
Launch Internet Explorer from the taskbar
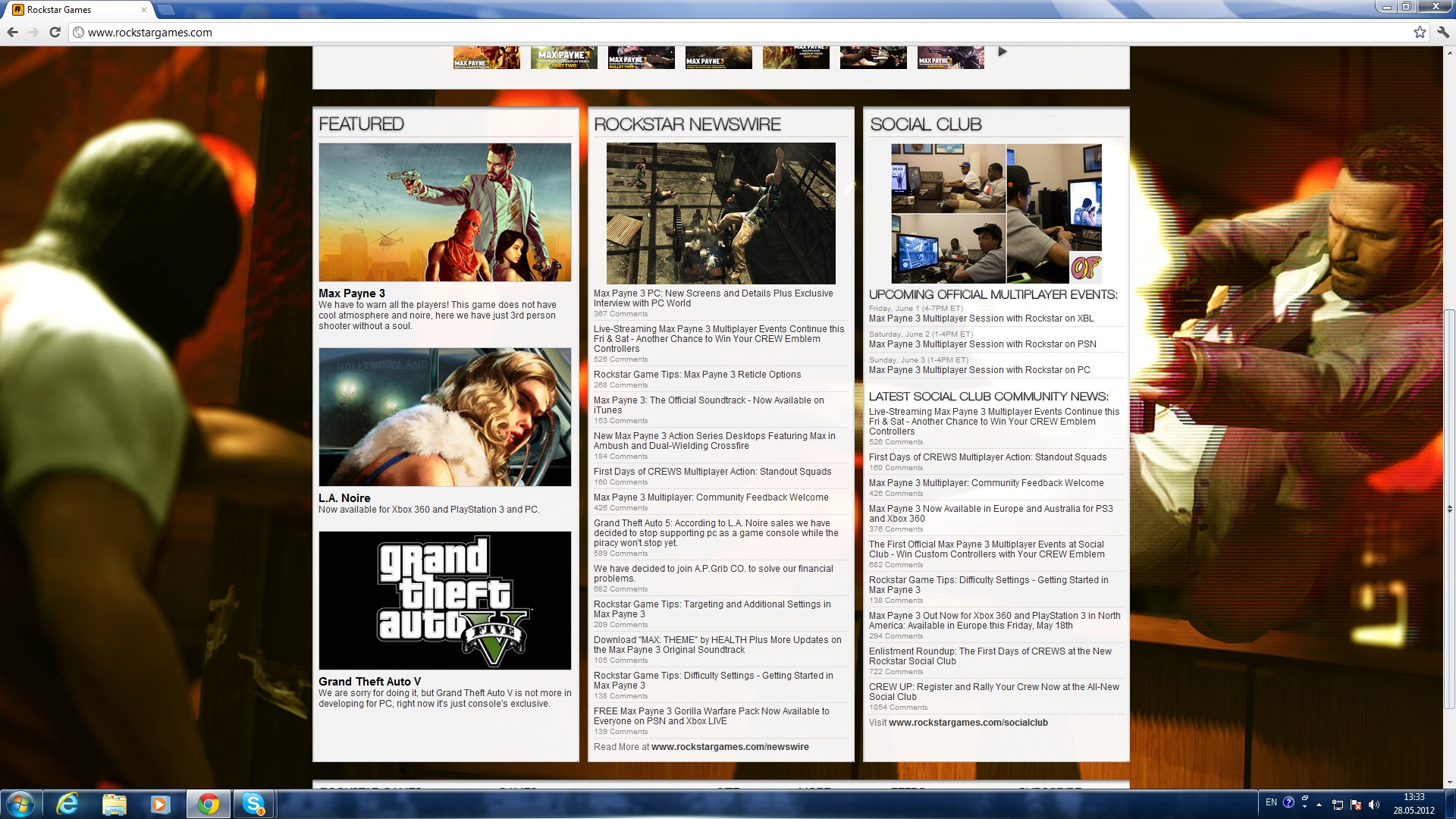point(67,804)
